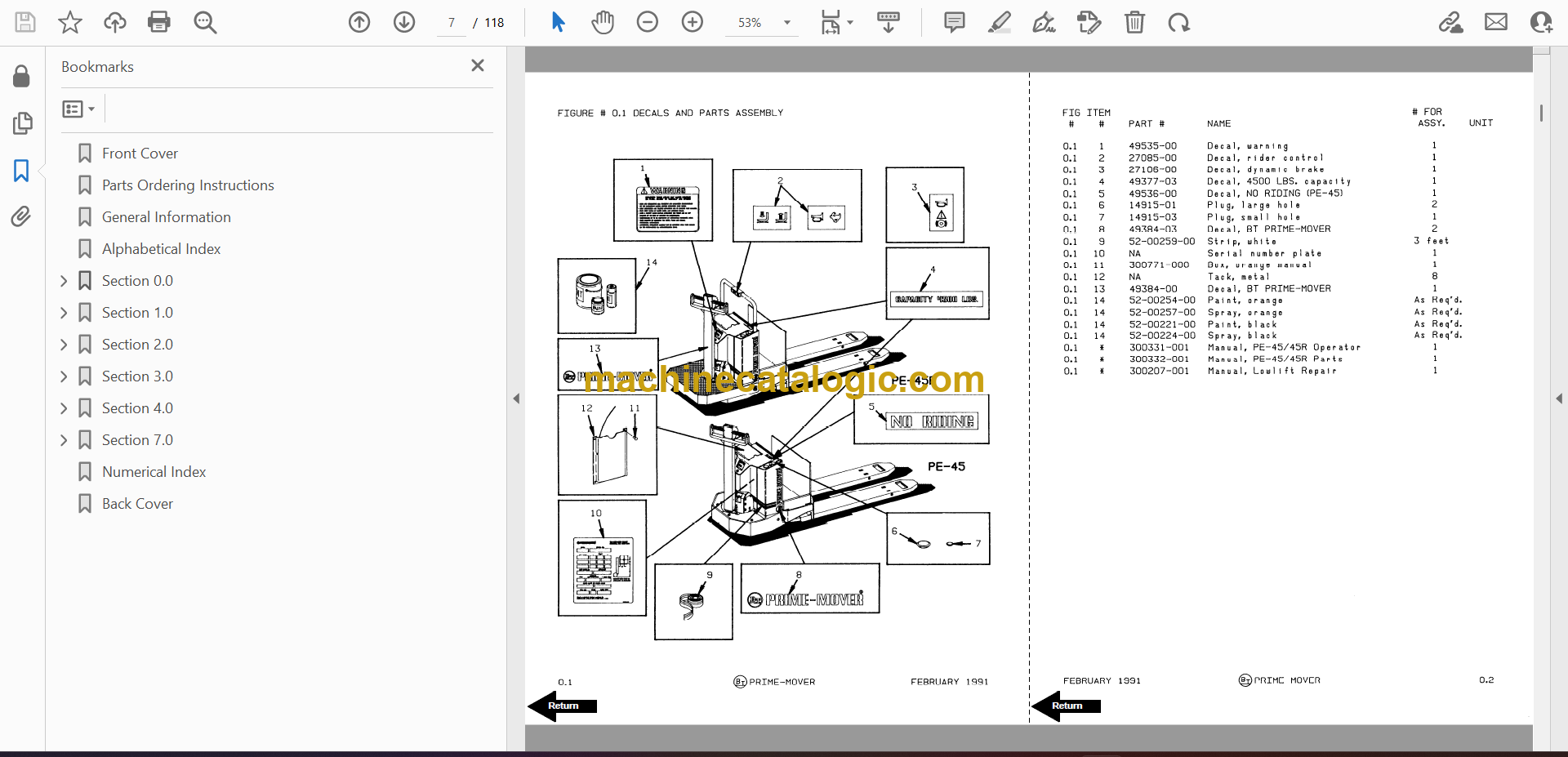
Task: Click the figure title 'DECALS AND PARTS ASSEMBLY'
Action: [708, 113]
